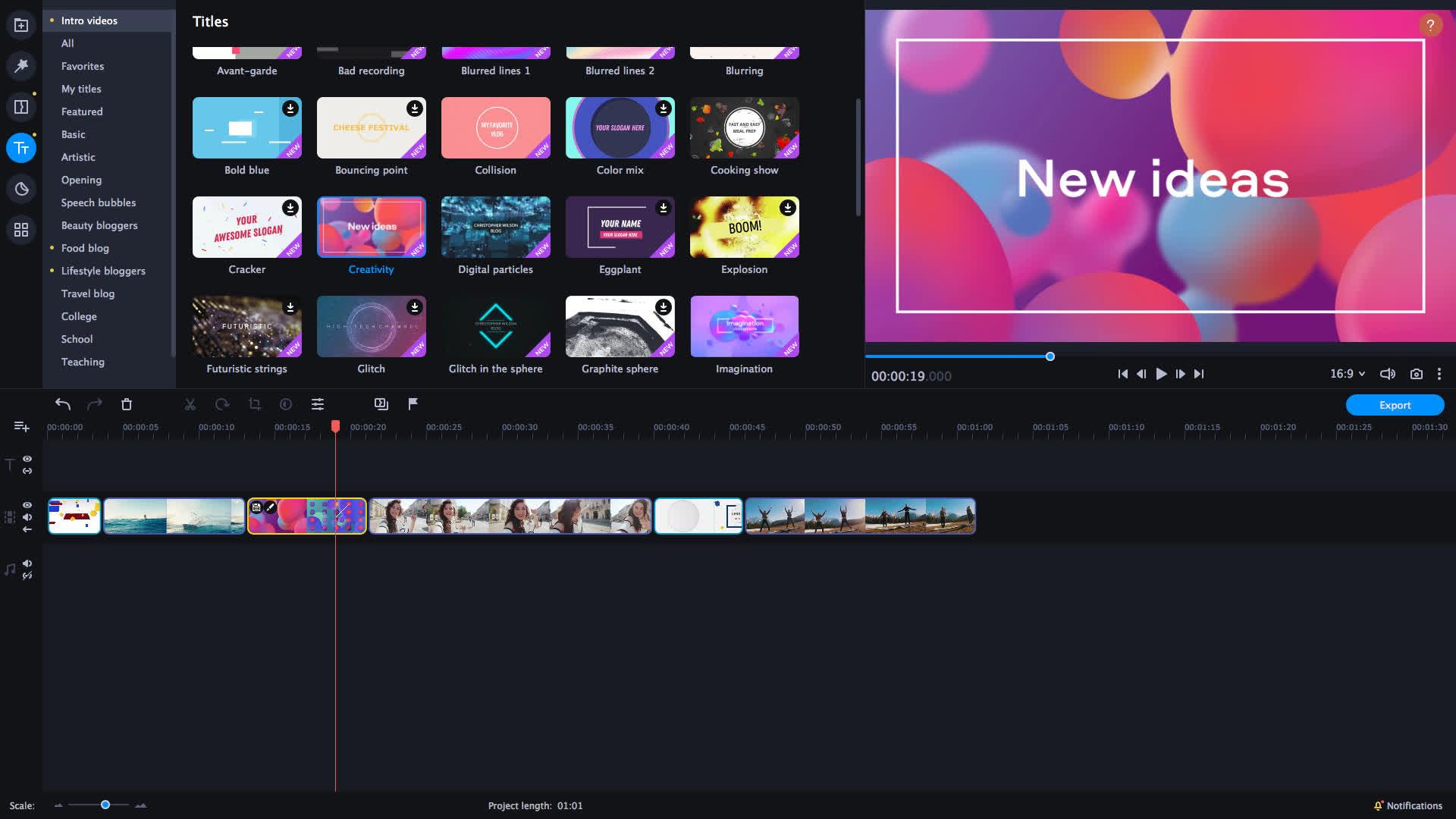This screenshot has width=1456, height=819.
Task: Select the Titles tool in the left sidebar
Action: 20,148
